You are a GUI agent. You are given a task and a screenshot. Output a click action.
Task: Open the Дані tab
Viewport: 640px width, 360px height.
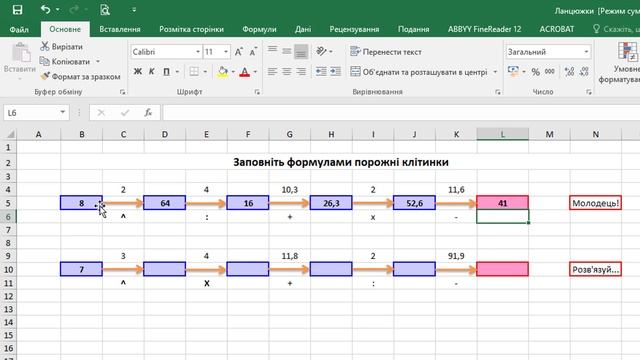303,29
